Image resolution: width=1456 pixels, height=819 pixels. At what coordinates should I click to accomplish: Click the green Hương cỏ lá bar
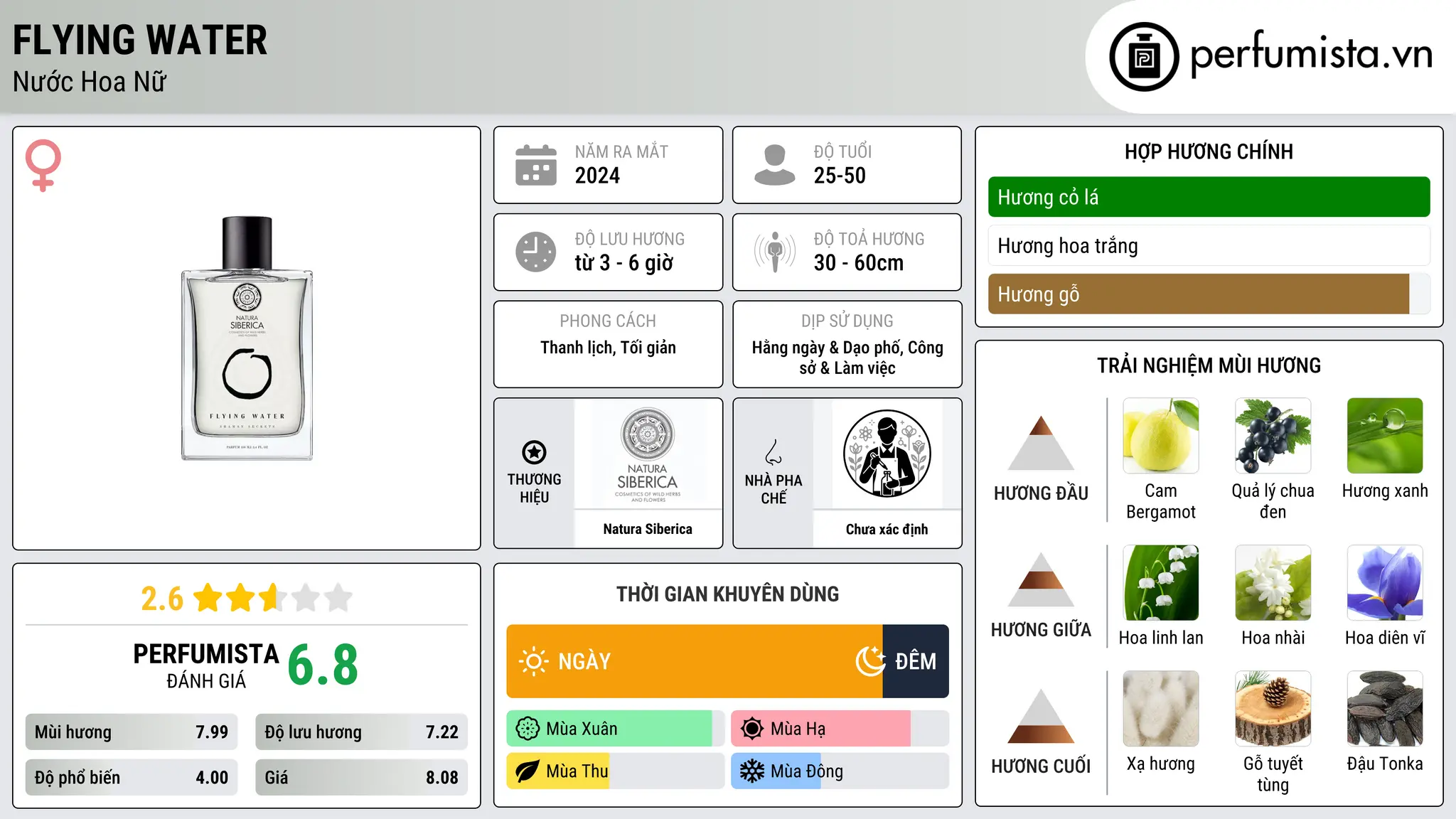coord(1209,197)
